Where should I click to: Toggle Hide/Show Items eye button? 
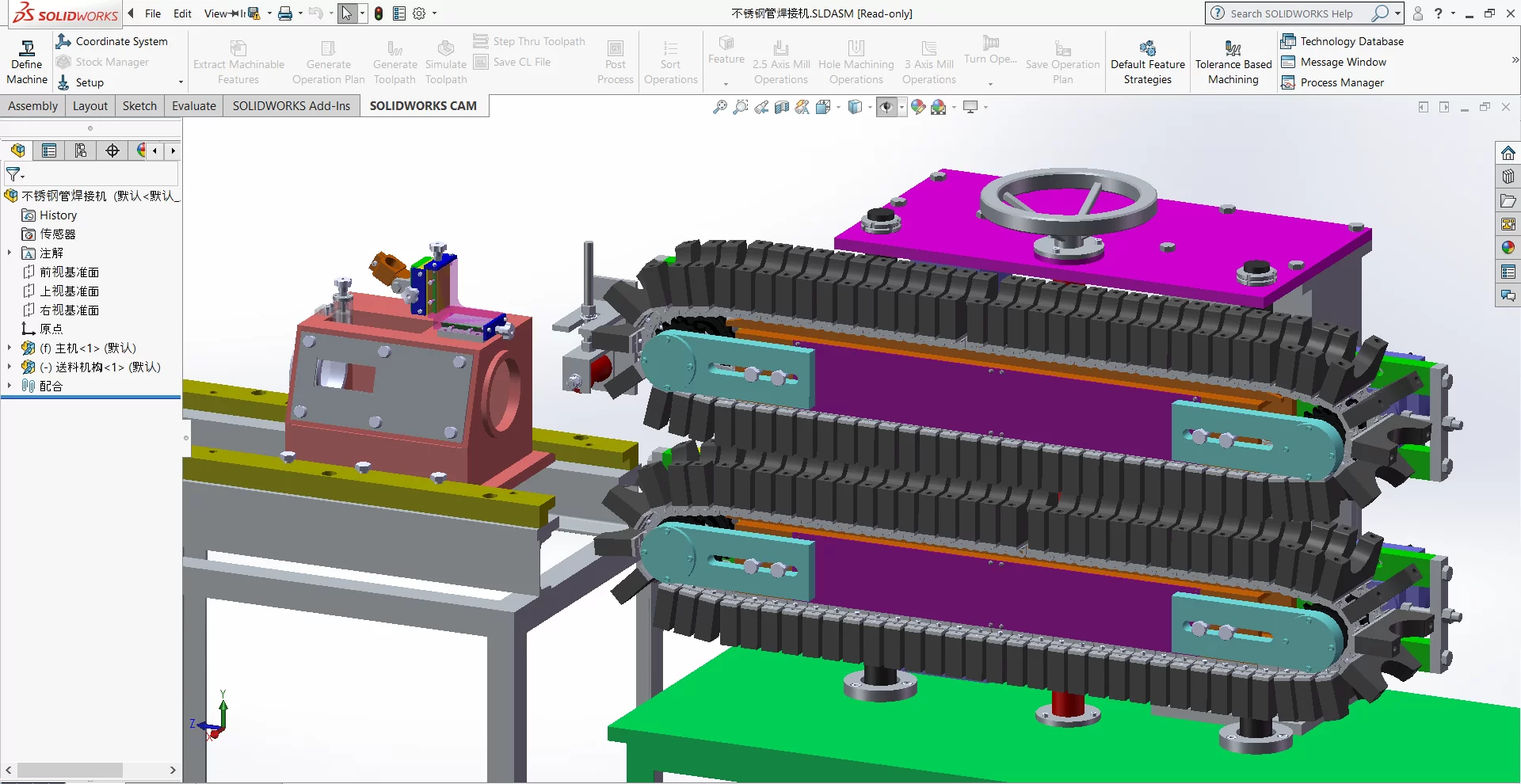point(886,107)
